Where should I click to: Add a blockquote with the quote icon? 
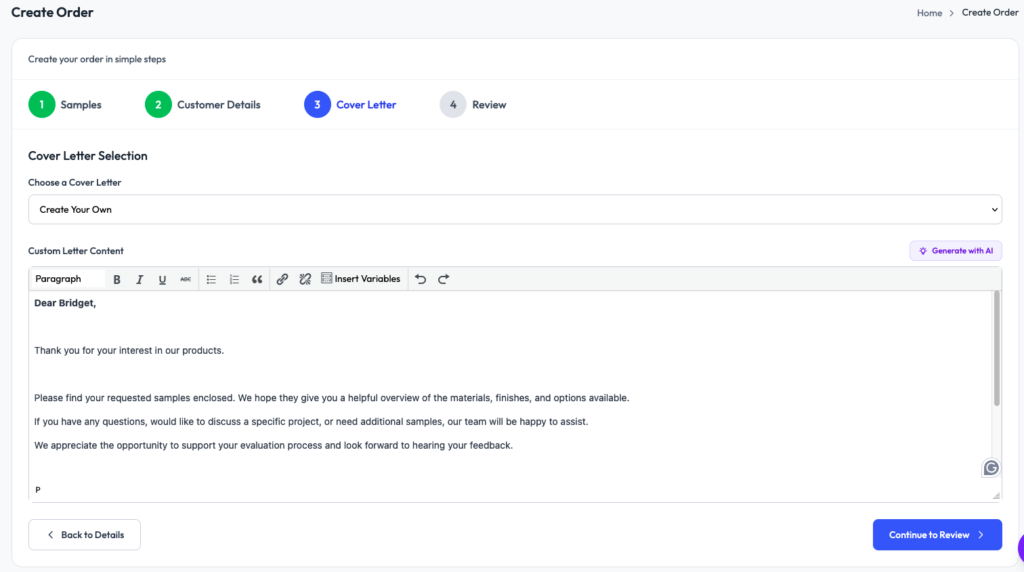[x=257, y=279]
